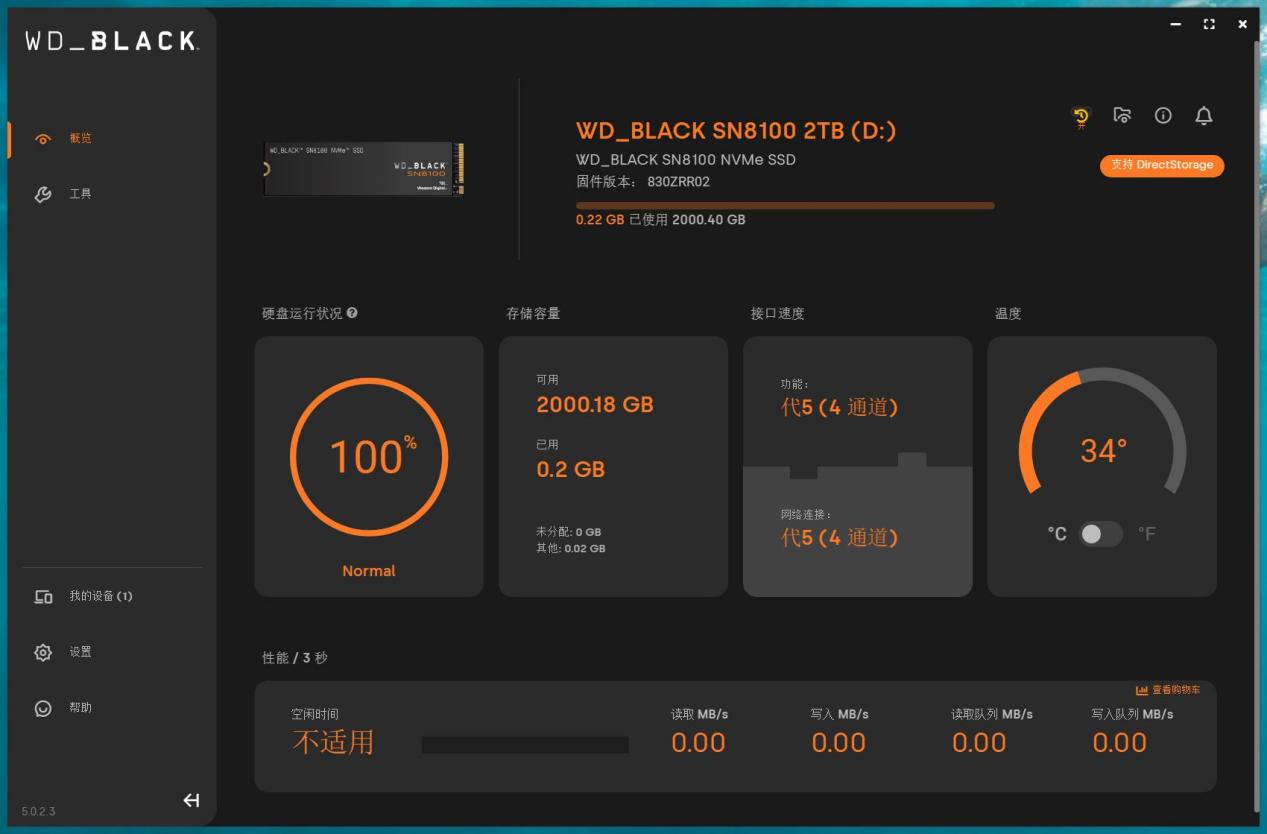This screenshot has width=1267, height=834.
Task: Open the 工具 tools tab
Action: (80, 194)
